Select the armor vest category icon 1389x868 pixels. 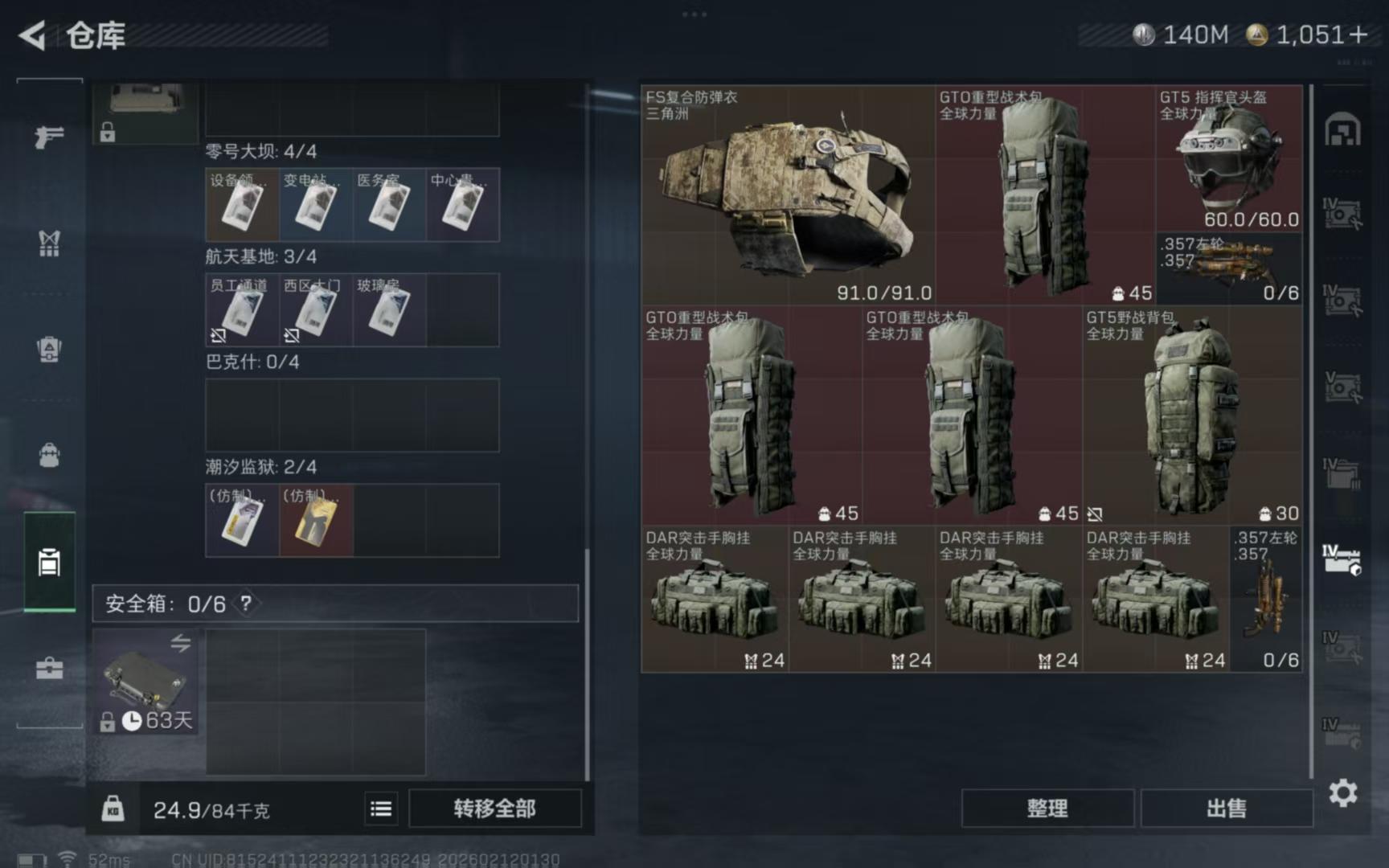coord(49,243)
